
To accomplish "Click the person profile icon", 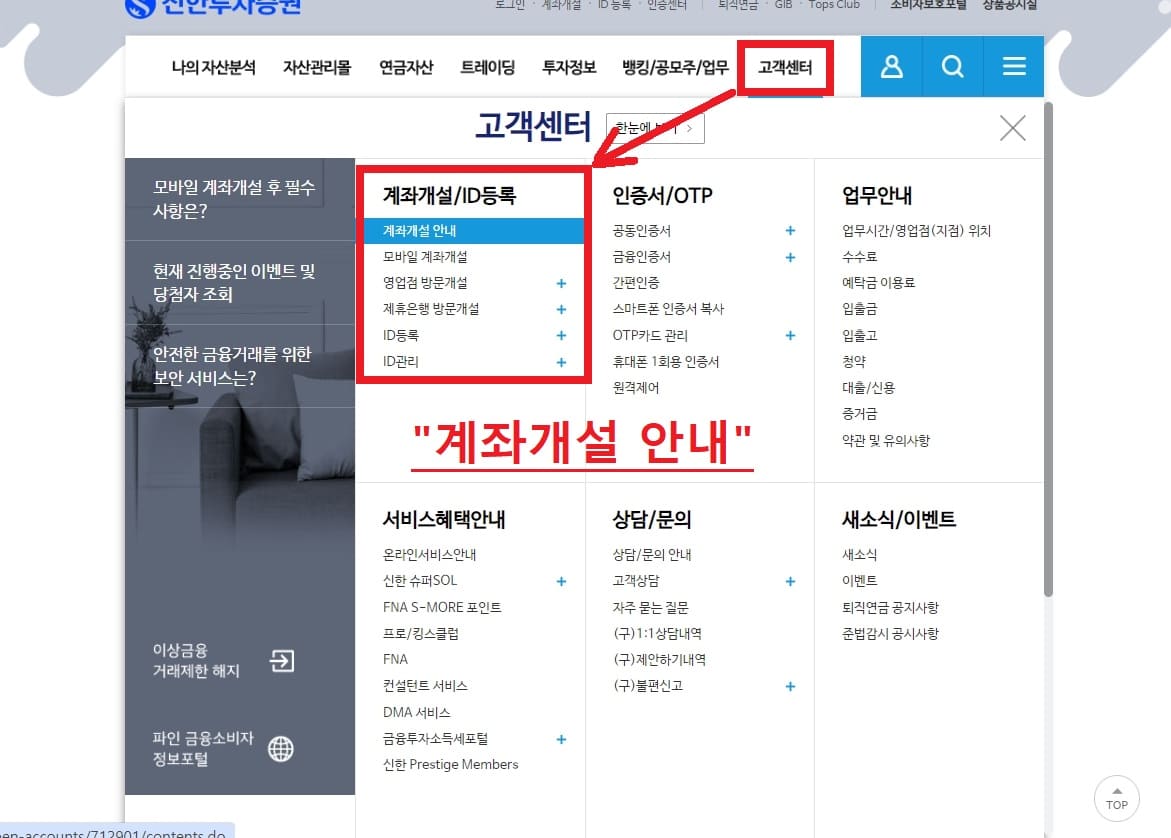I will click(891, 66).
